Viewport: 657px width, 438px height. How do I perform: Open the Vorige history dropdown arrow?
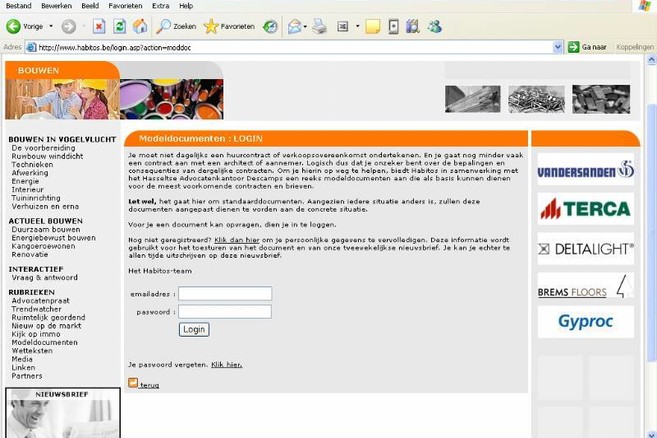point(51,27)
